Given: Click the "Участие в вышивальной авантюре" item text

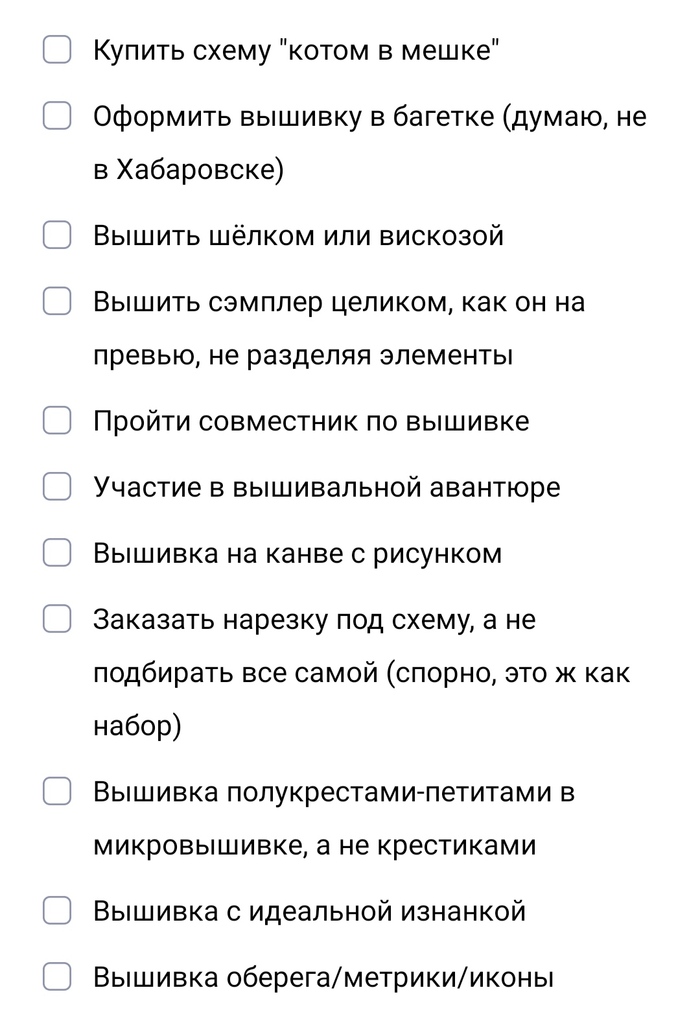Looking at the screenshot, I should [x=326, y=487].
